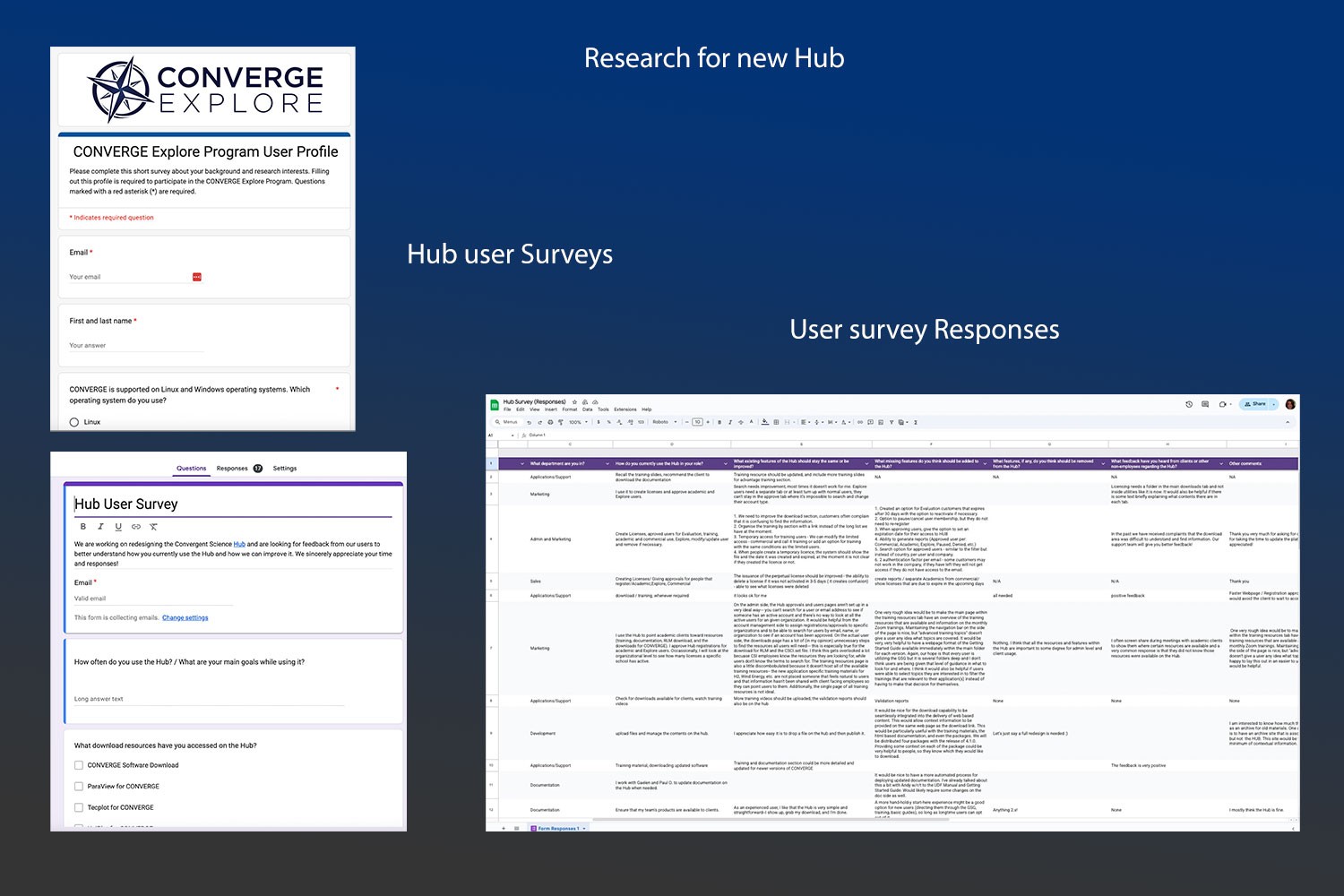
Task: Click the Sheets functions sigma icon
Action: (x=916, y=422)
